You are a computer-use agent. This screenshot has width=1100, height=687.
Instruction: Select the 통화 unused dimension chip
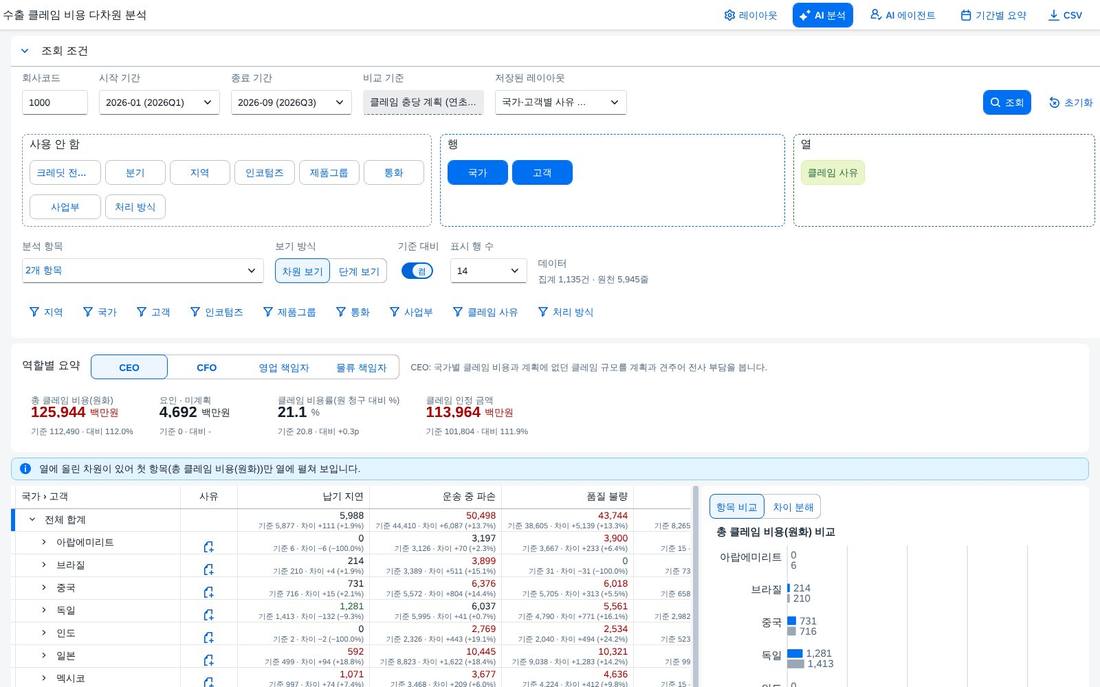pyautogui.click(x=394, y=173)
